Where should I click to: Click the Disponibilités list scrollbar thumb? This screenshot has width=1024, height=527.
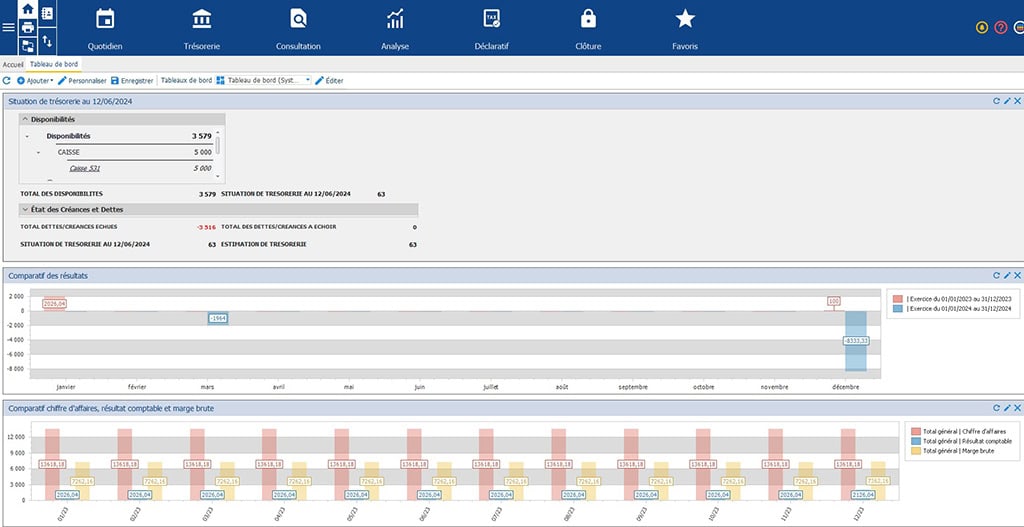coord(217,144)
